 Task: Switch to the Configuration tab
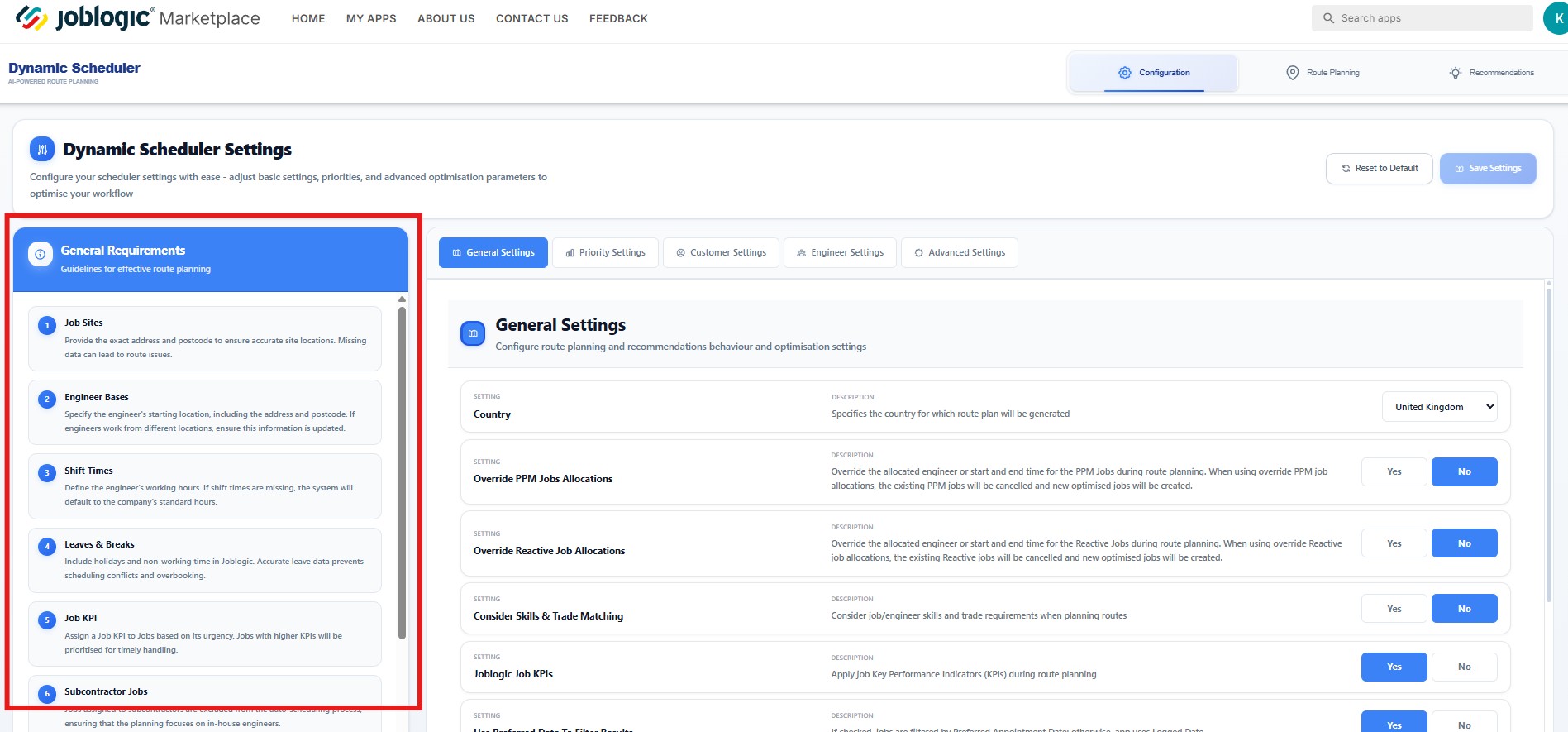1154,73
